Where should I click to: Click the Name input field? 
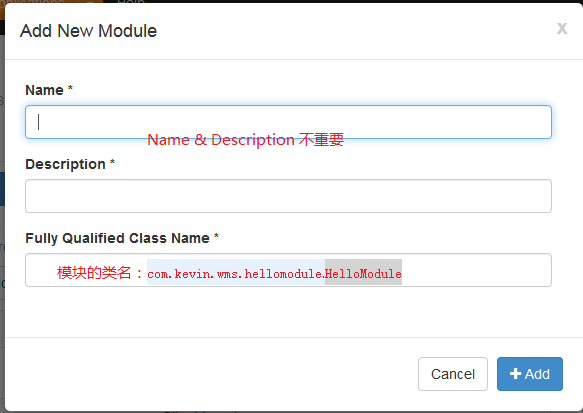(288, 122)
